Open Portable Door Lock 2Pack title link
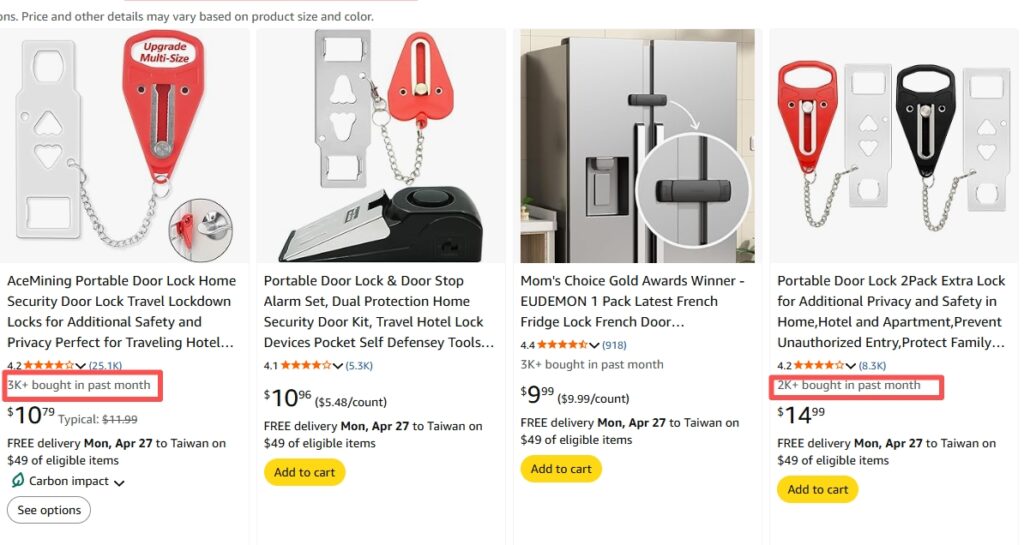The width and height of the screenshot is (1024, 545). tap(891, 311)
